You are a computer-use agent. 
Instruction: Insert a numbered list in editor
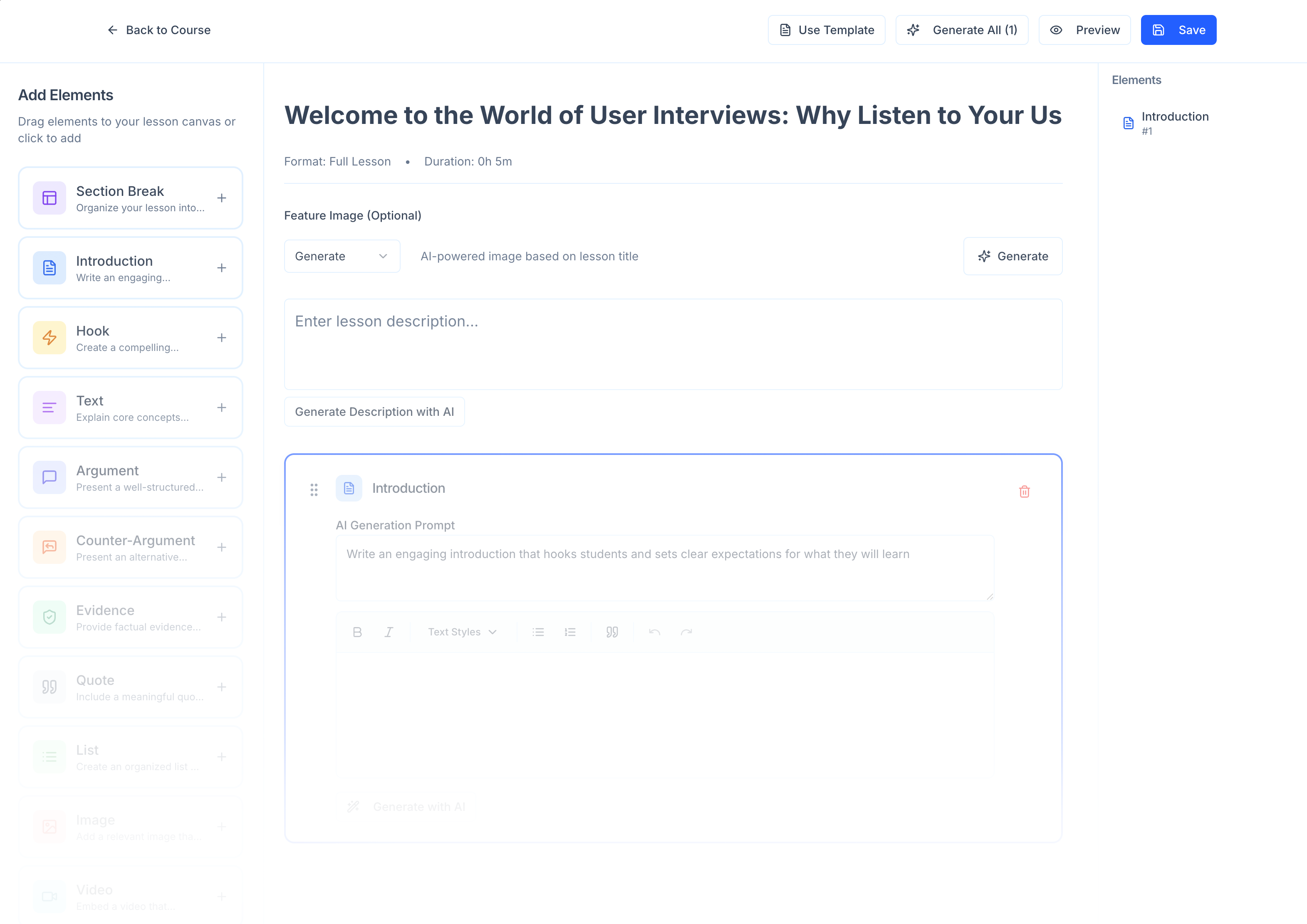tap(570, 632)
